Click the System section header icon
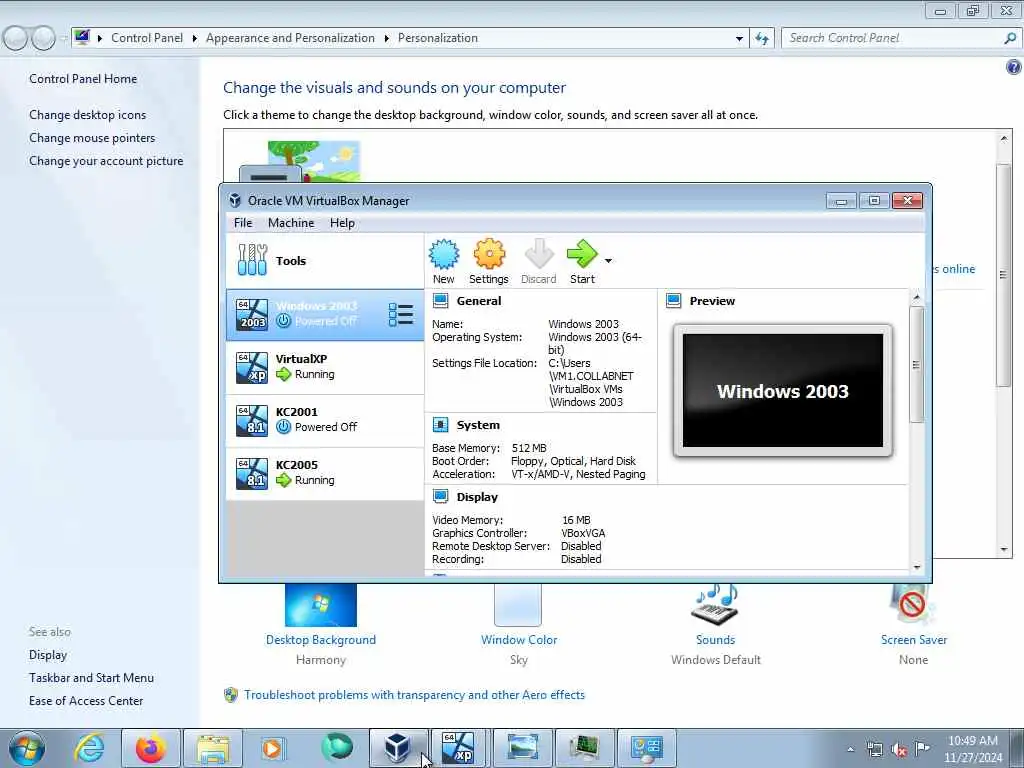1024x768 pixels. (441, 425)
